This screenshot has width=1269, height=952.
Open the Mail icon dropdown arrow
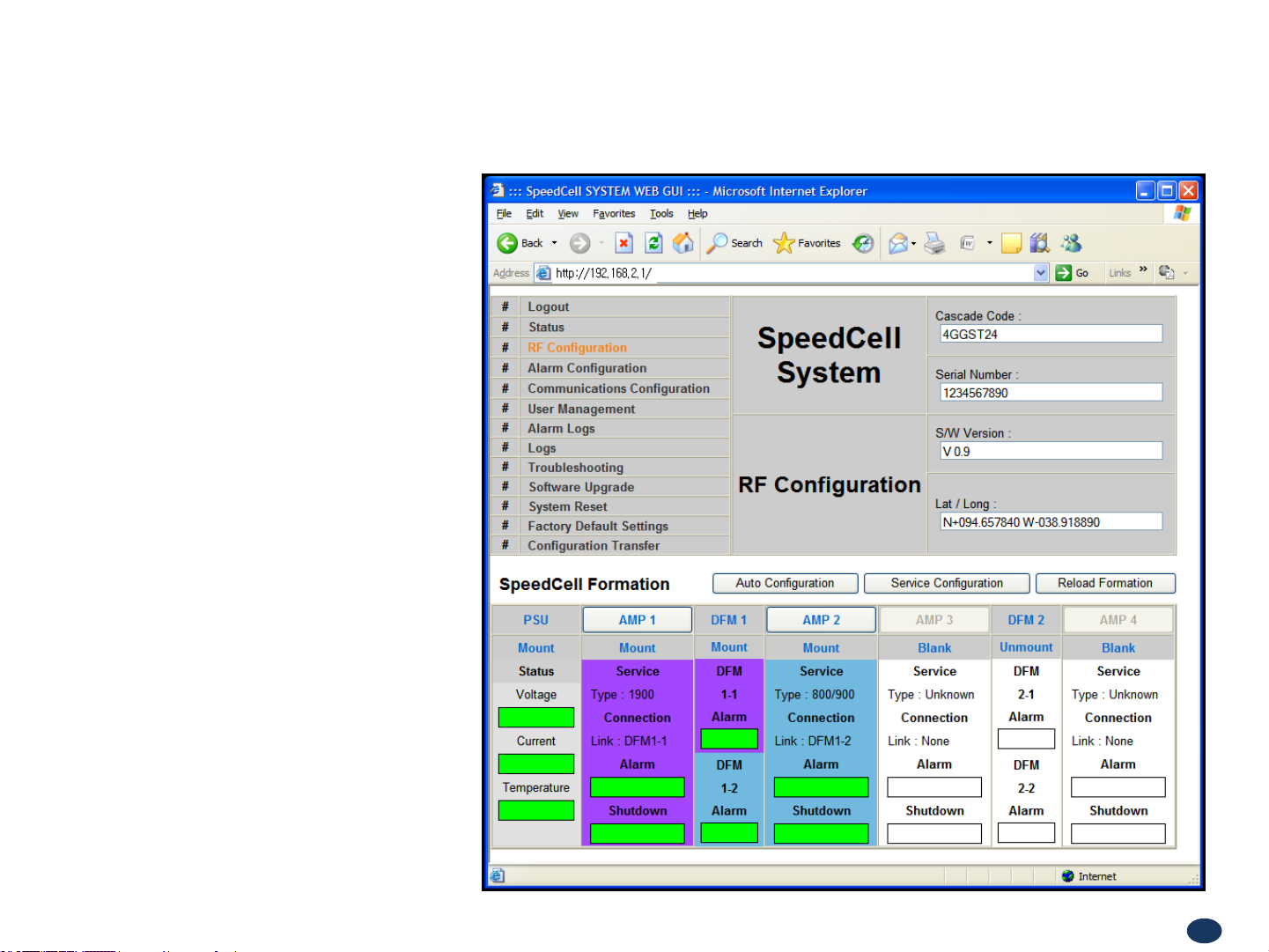click(x=913, y=243)
